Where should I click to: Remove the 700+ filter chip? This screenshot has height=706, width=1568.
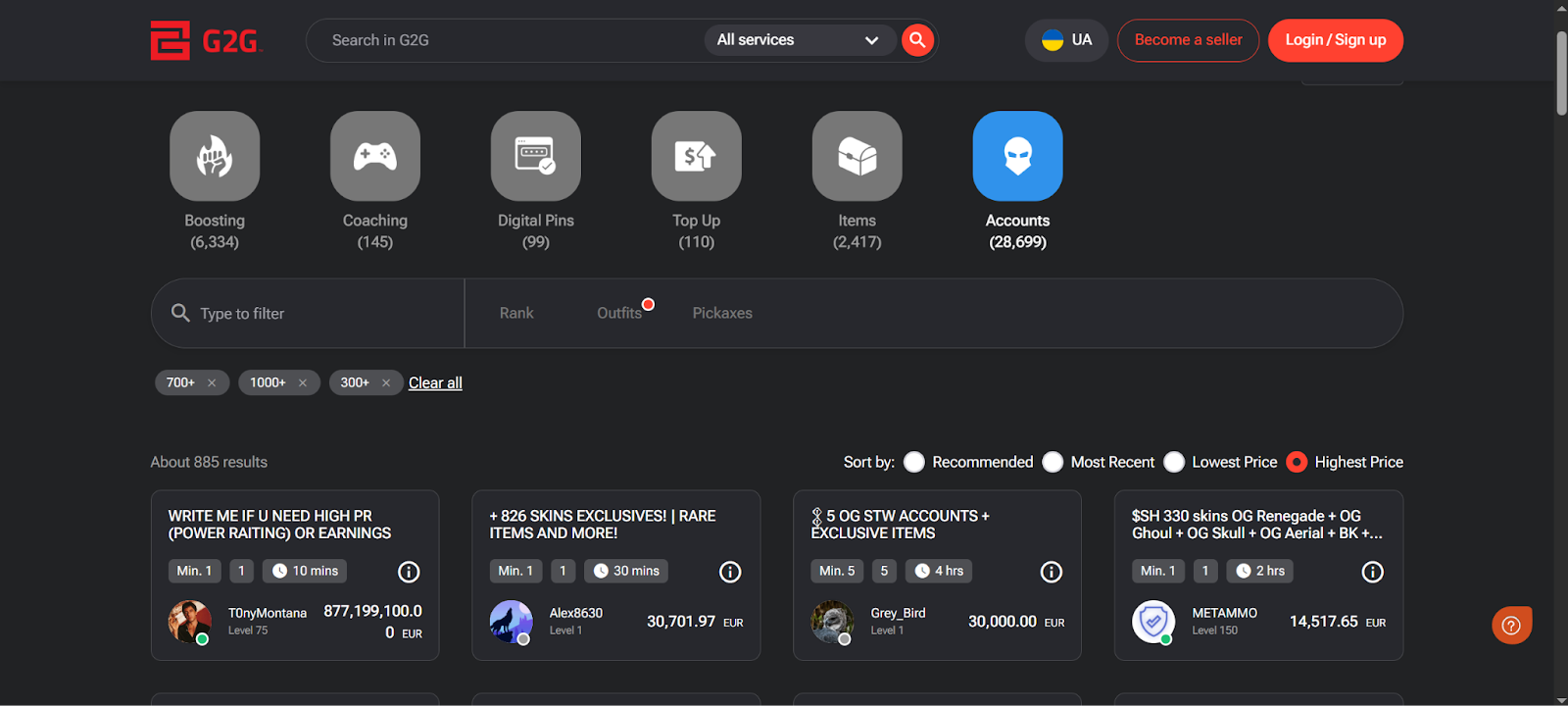click(x=212, y=382)
